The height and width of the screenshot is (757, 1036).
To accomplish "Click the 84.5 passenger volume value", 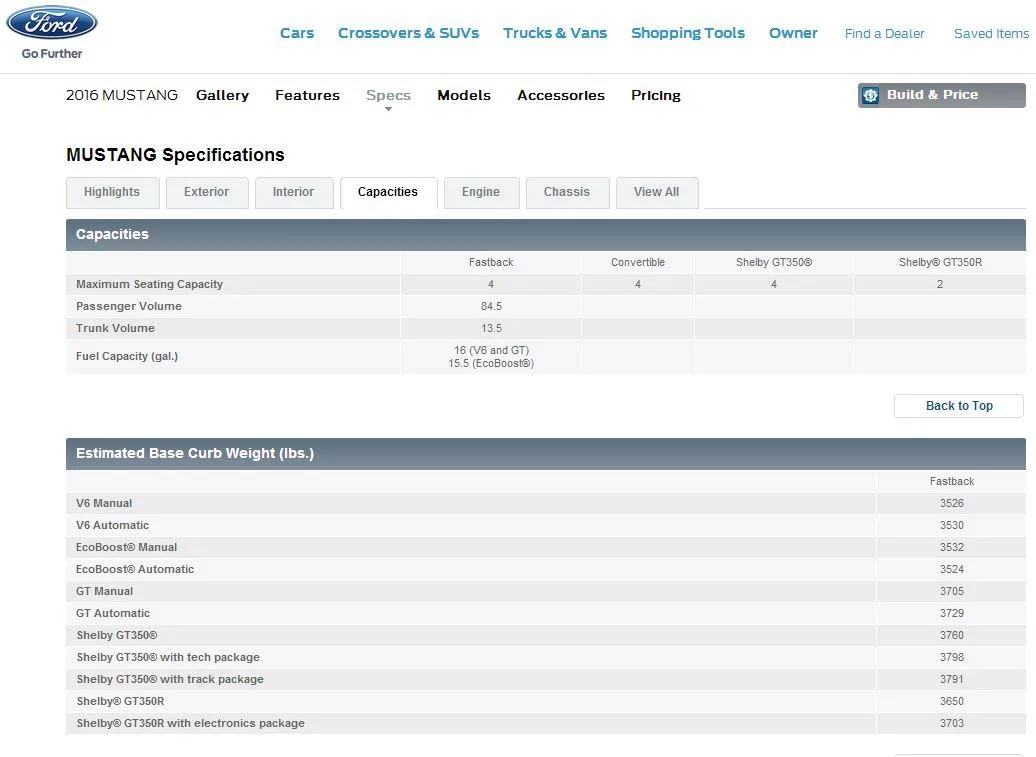I will pyautogui.click(x=491, y=306).
